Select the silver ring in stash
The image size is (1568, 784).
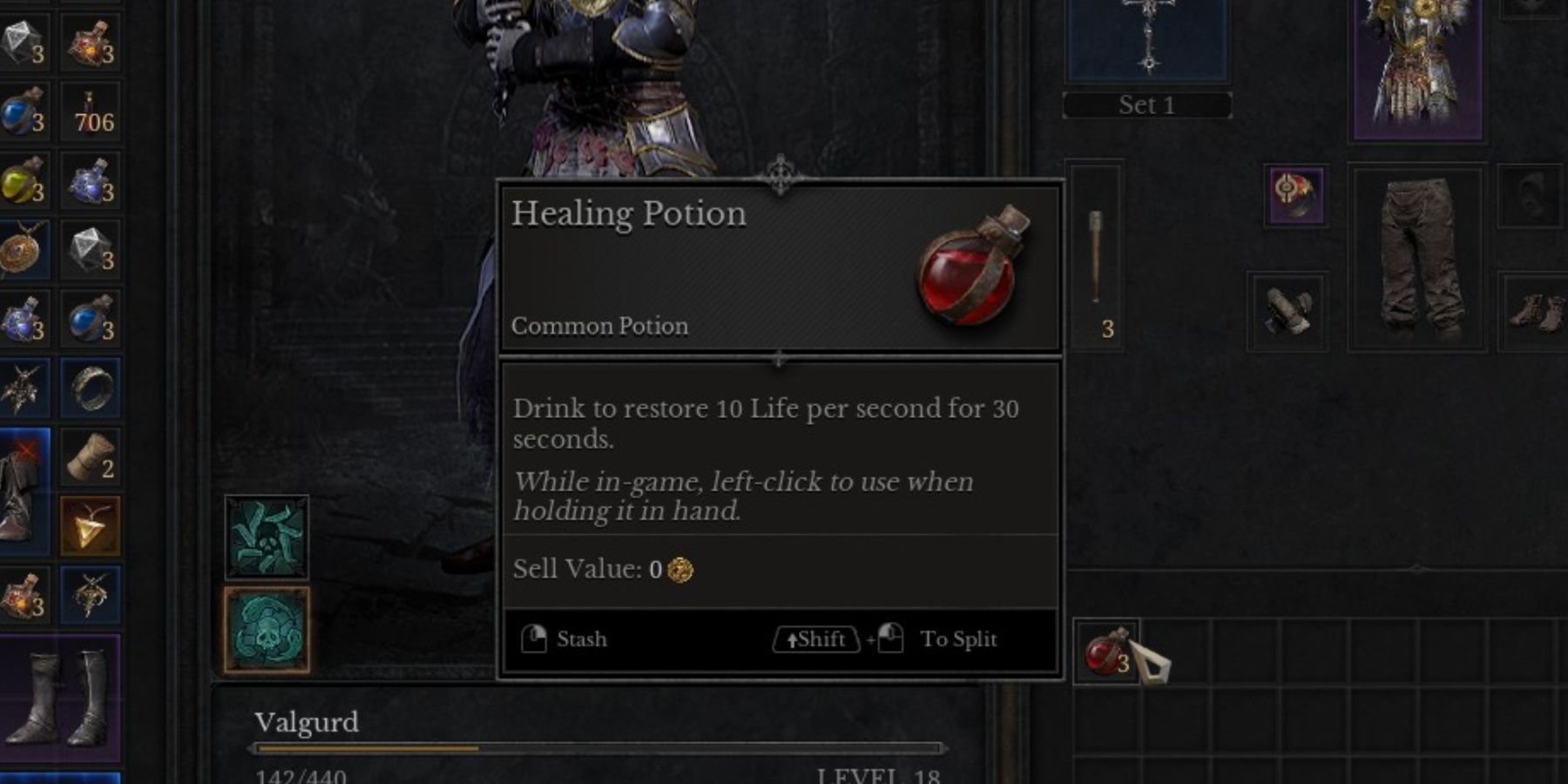tap(91, 388)
